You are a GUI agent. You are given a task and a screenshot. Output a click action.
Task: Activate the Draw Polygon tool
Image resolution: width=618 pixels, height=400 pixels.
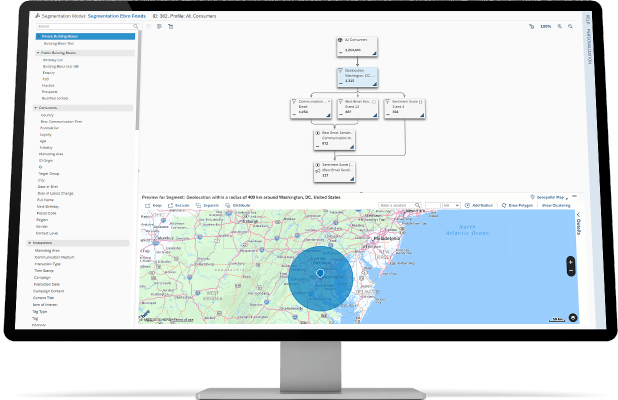pyautogui.click(x=517, y=205)
